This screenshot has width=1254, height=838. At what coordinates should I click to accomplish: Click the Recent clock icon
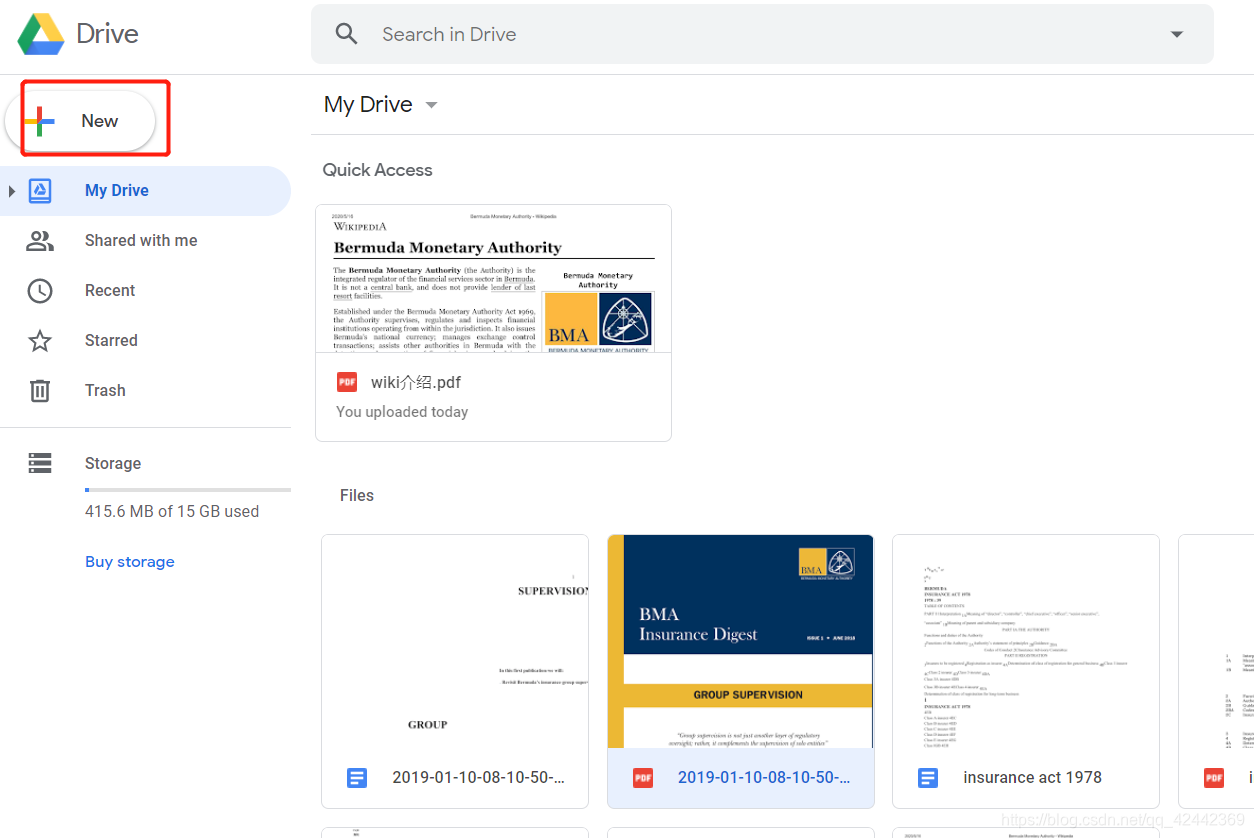(x=40, y=291)
